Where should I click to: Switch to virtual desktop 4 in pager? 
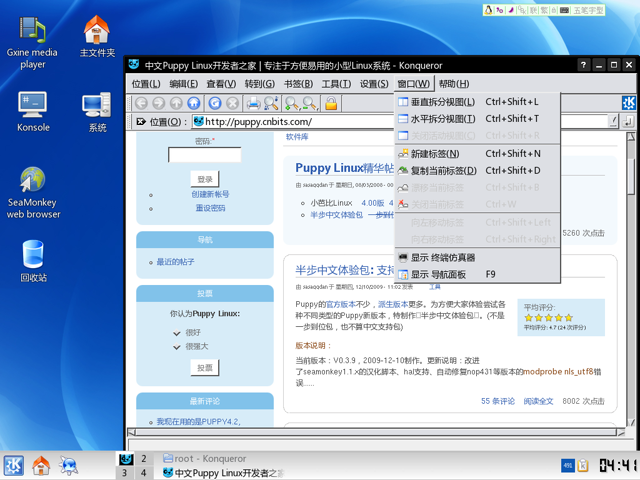coord(144,473)
